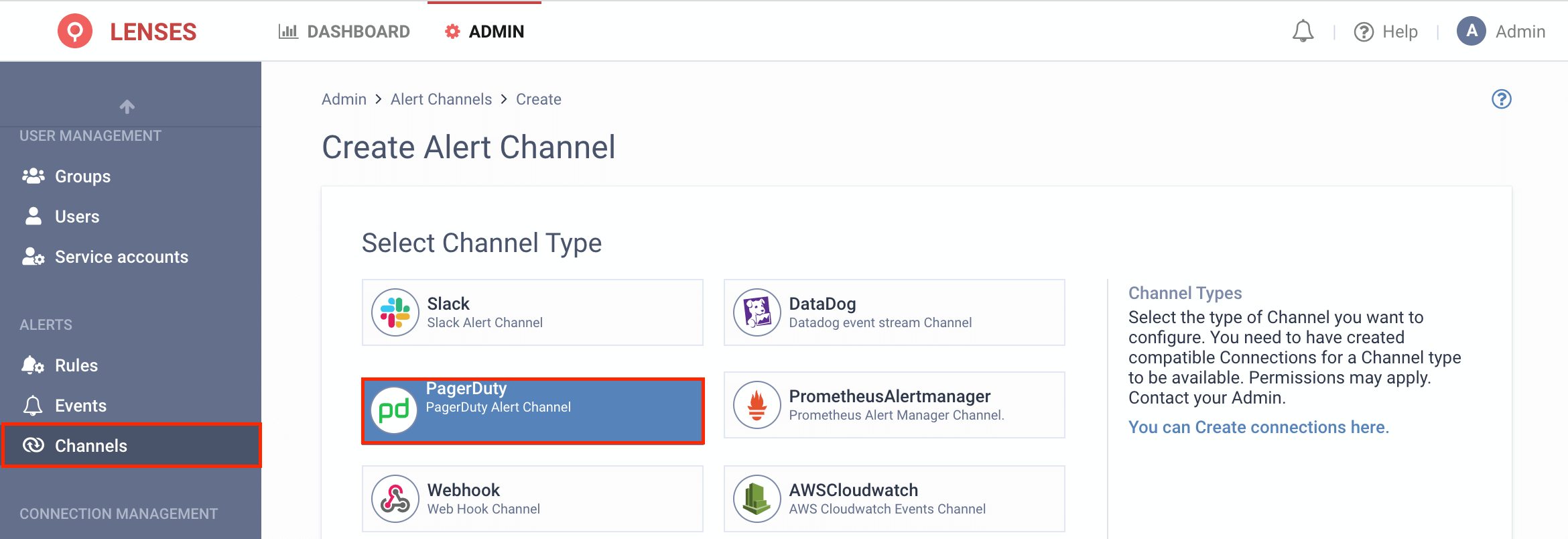This screenshot has width=1568, height=539.
Task: Go to Admin breadcrumb
Action: tap(344, 99)
